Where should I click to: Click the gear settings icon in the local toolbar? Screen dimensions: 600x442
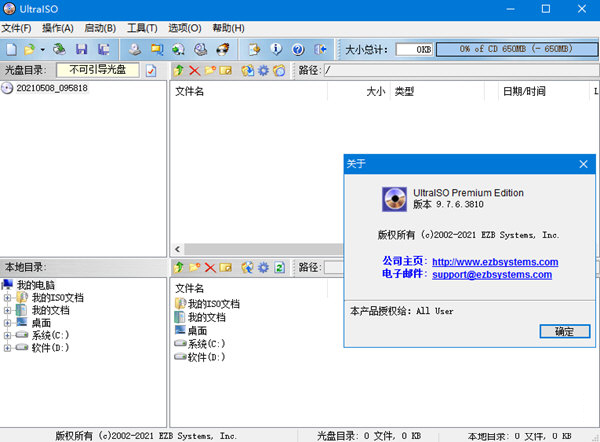(263, 268)
